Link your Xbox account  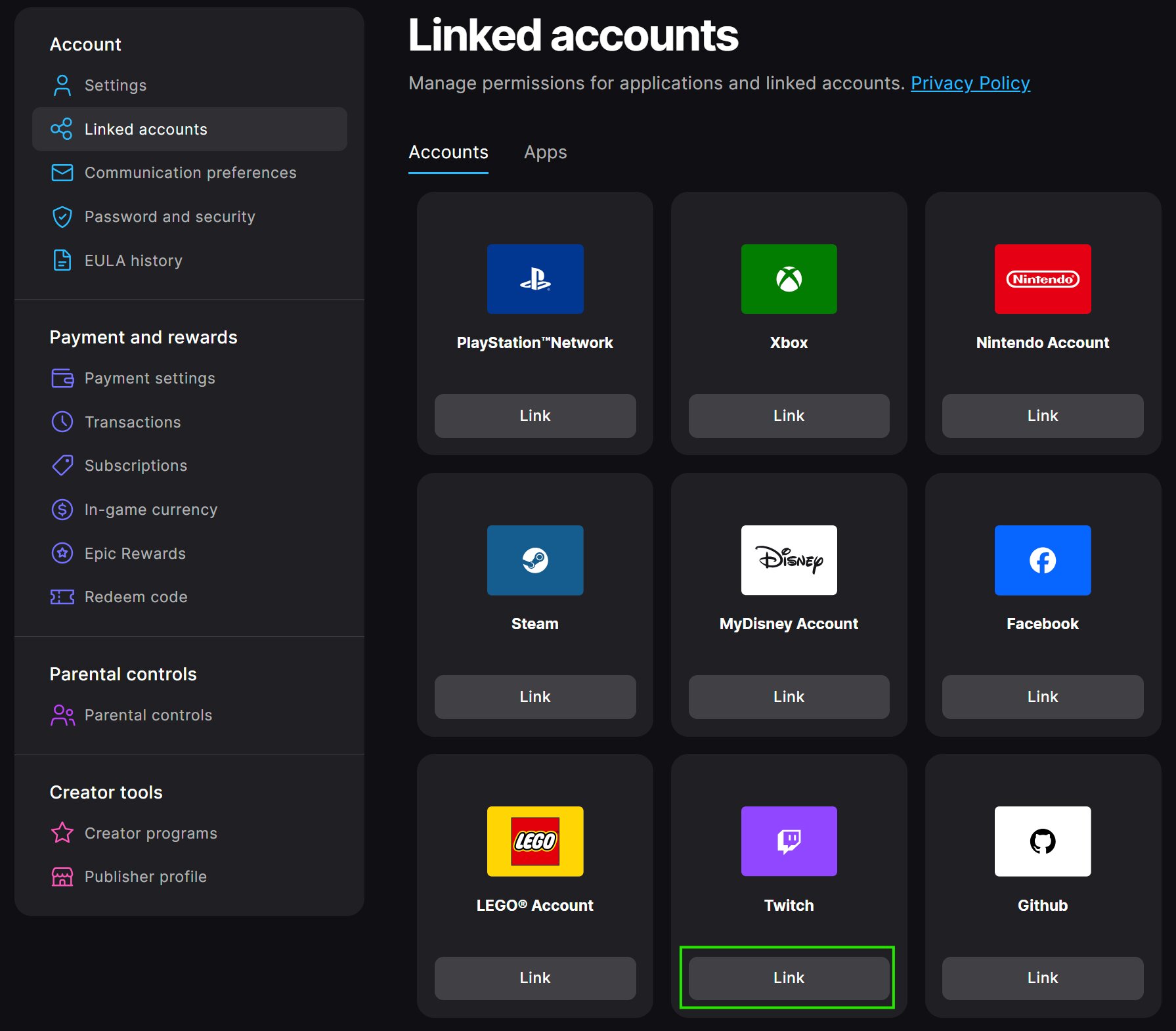pos(789,416)
